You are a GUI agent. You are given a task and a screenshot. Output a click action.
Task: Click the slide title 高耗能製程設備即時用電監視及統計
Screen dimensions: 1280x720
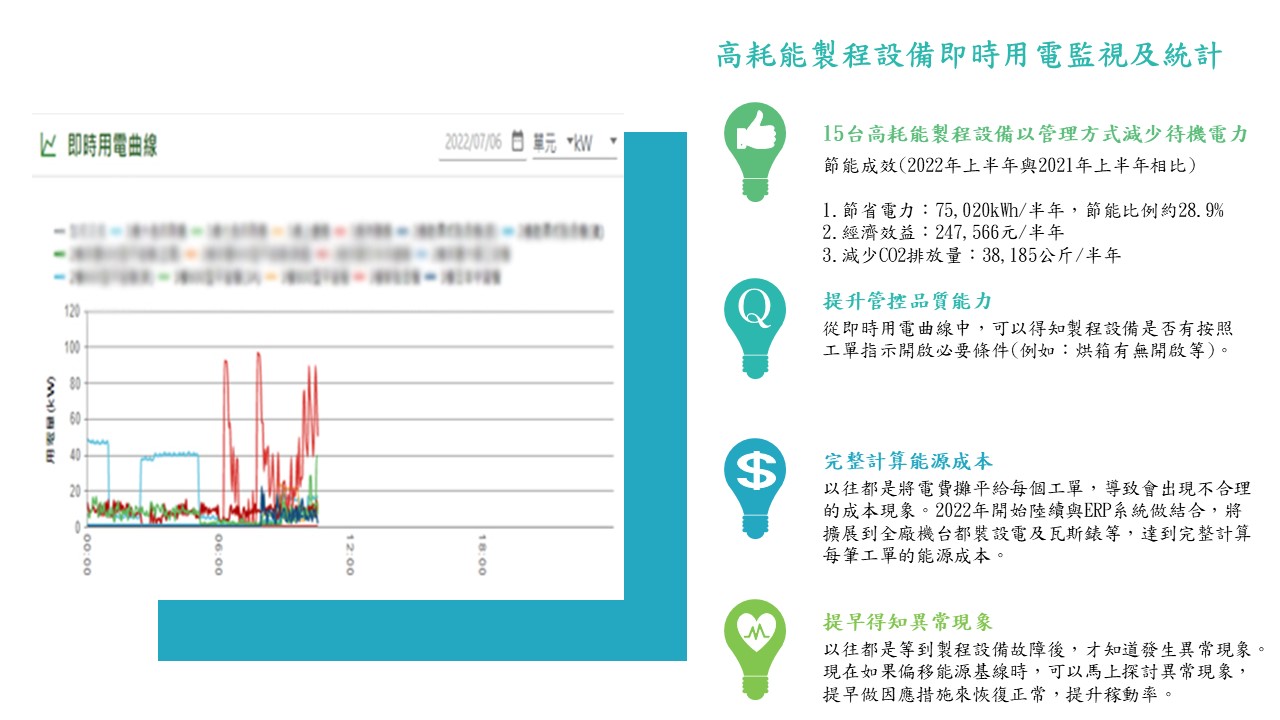[969, 55]
